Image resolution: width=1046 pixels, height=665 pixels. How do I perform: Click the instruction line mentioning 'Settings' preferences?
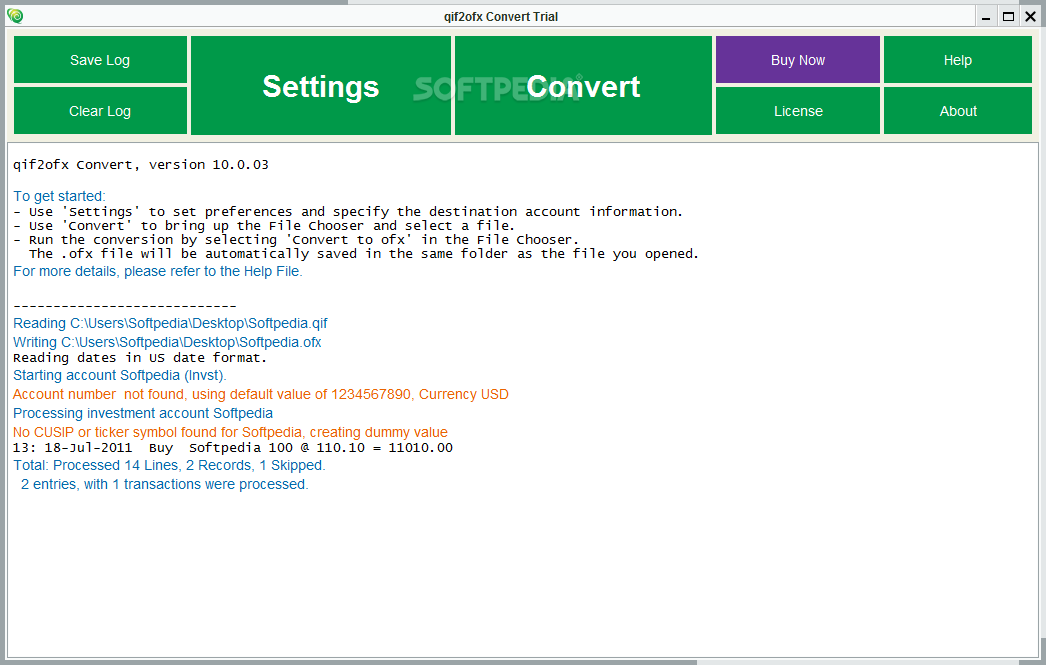click(x=348, y=212)
